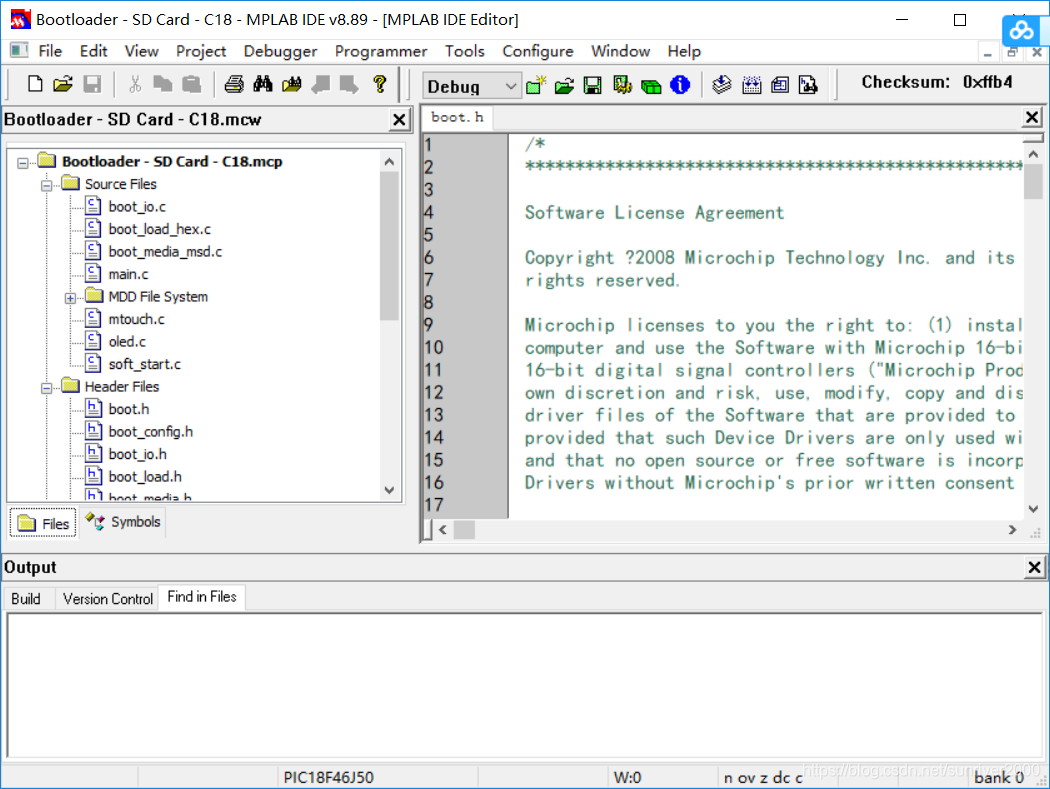The height and width of the screenshot is (789, 1050).
Task: Click the New Project icon
Action: click(x=536, y=85)
